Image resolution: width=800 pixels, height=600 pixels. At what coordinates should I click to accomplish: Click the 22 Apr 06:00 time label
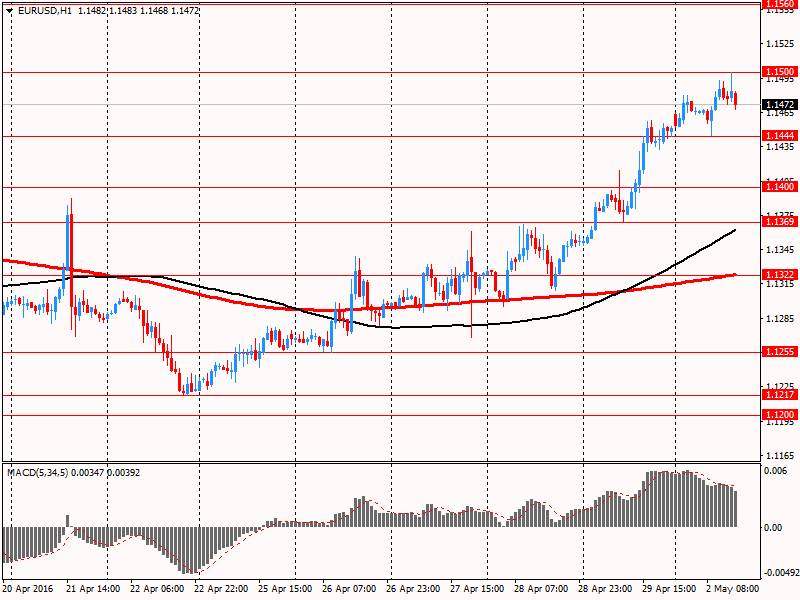click(157, 589)
